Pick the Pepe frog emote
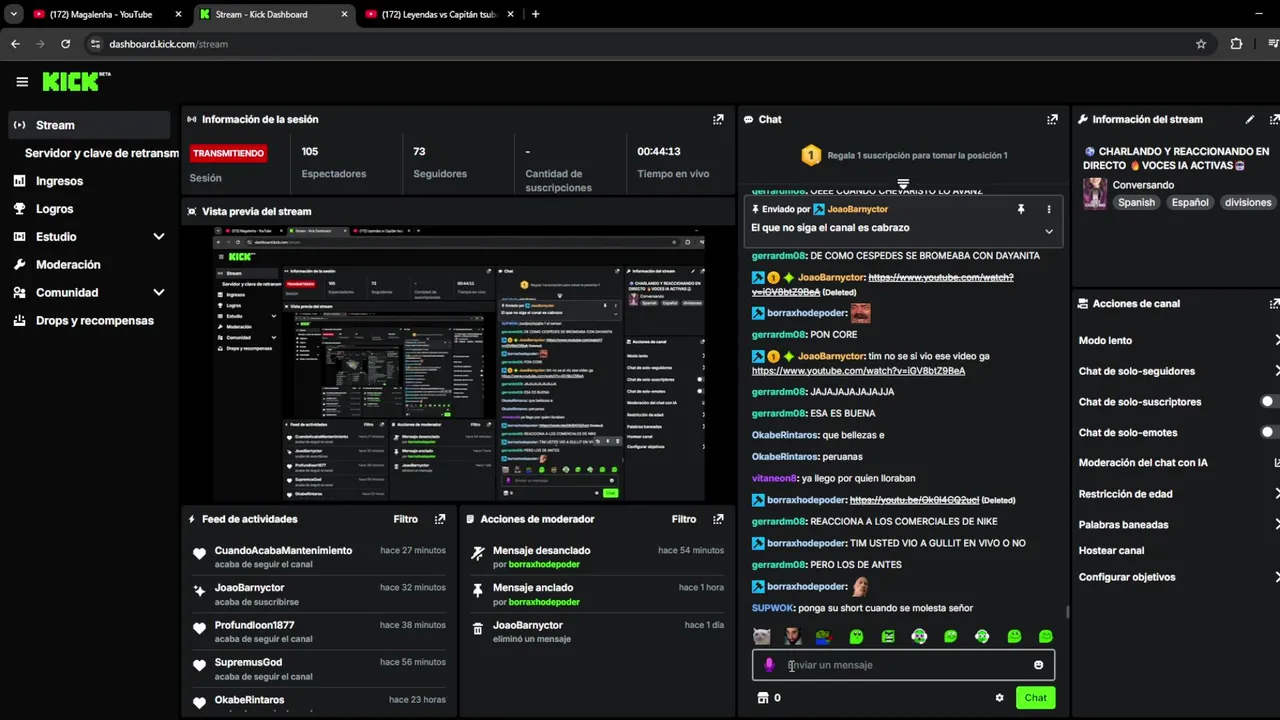The height and width of the screenshot is (720, 1280). coord(823,636)
